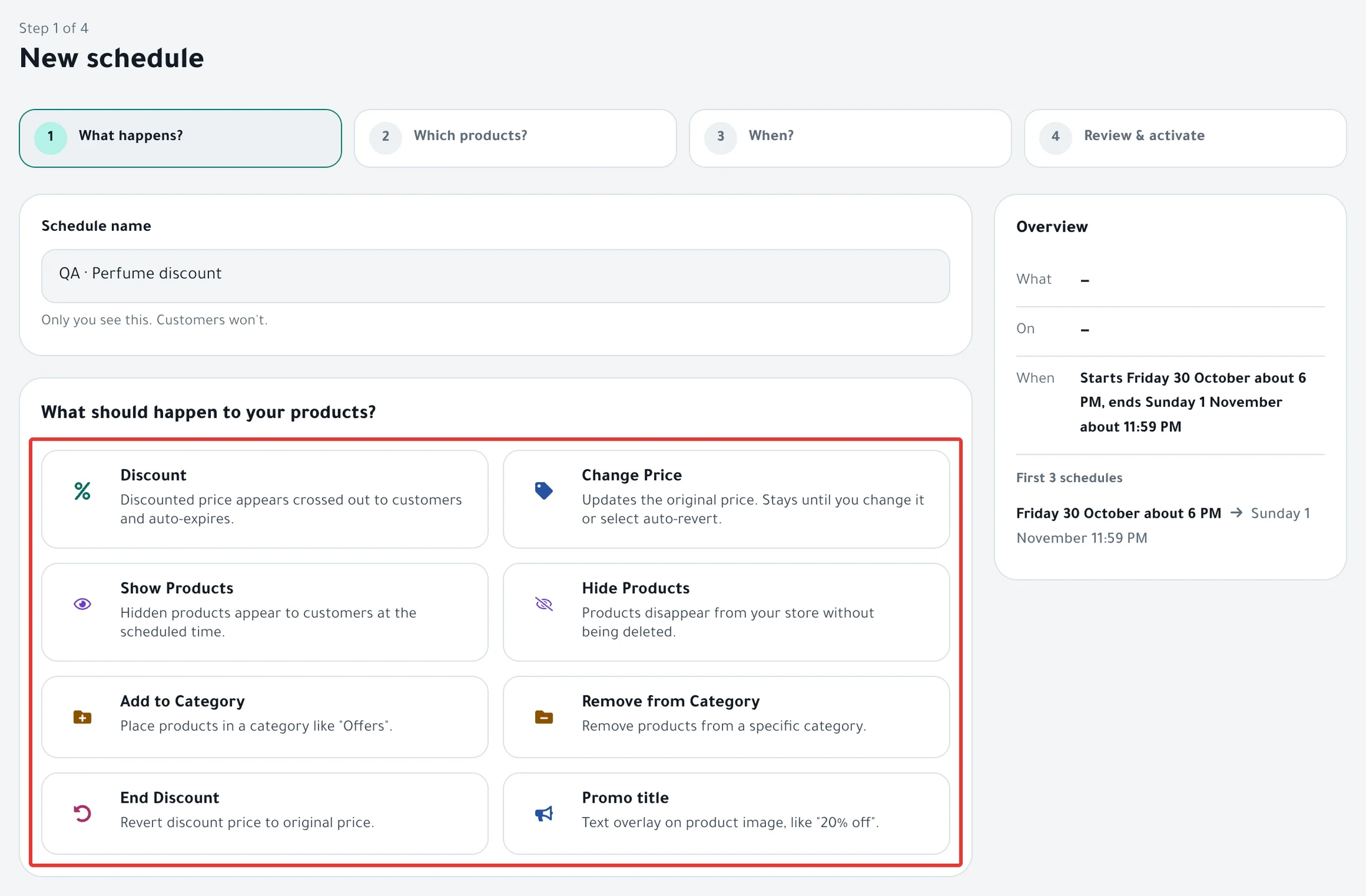Choose the Discount action title
The image size is (1366, 896).
[x=153, y=475]
